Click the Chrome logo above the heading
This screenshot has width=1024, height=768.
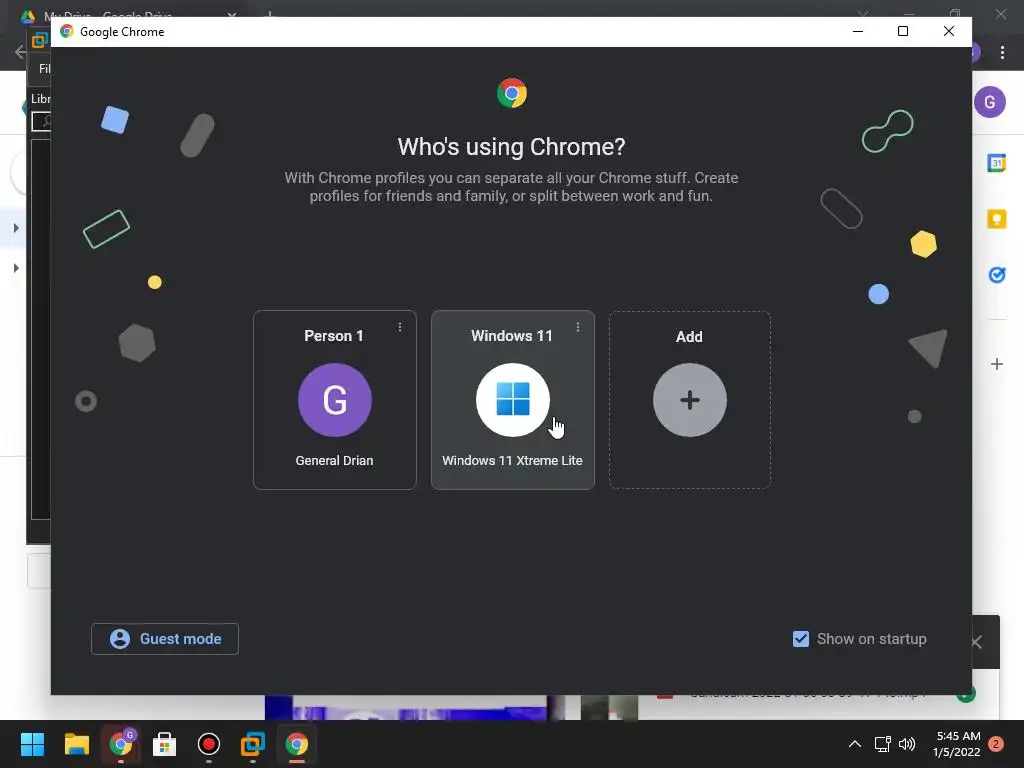[512, 93]
